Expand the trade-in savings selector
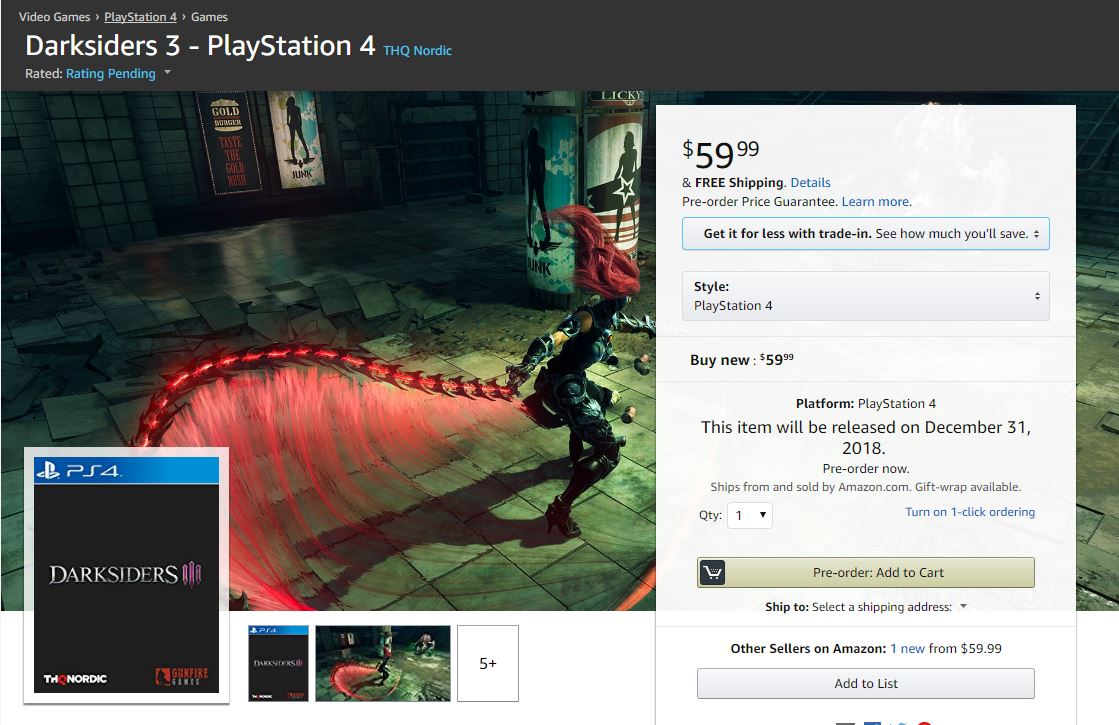 tap(865, 234)
